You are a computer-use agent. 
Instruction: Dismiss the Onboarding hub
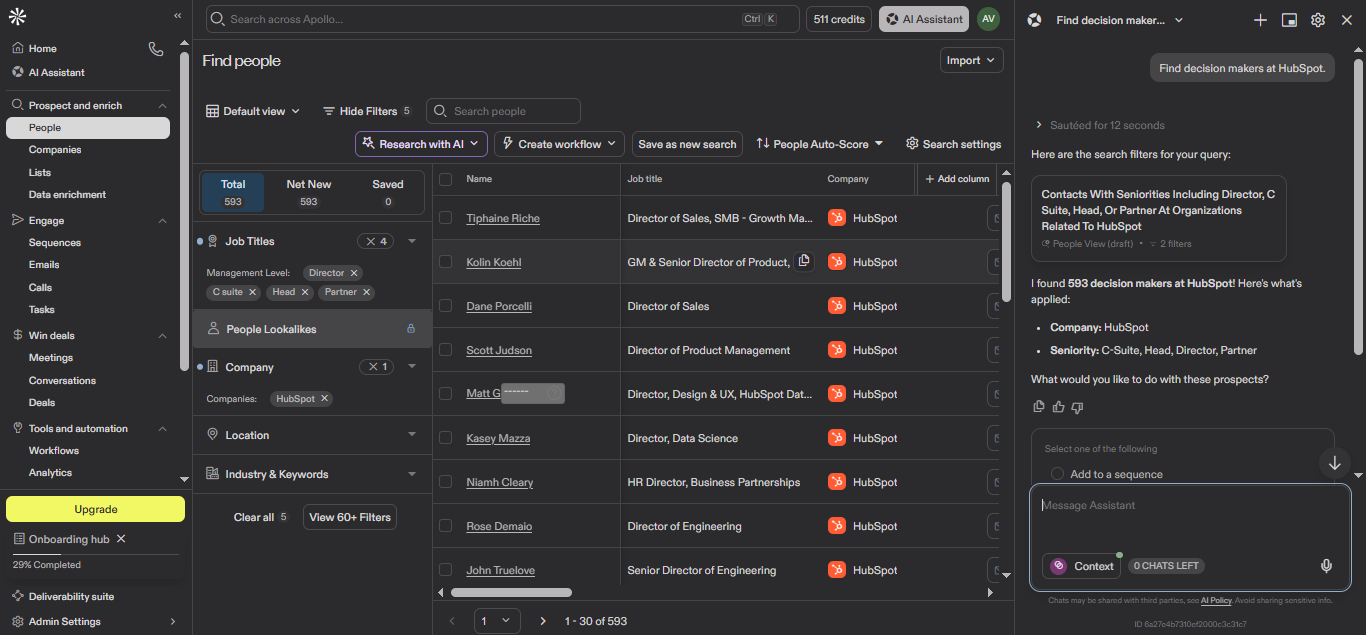(x=121, y=539)
